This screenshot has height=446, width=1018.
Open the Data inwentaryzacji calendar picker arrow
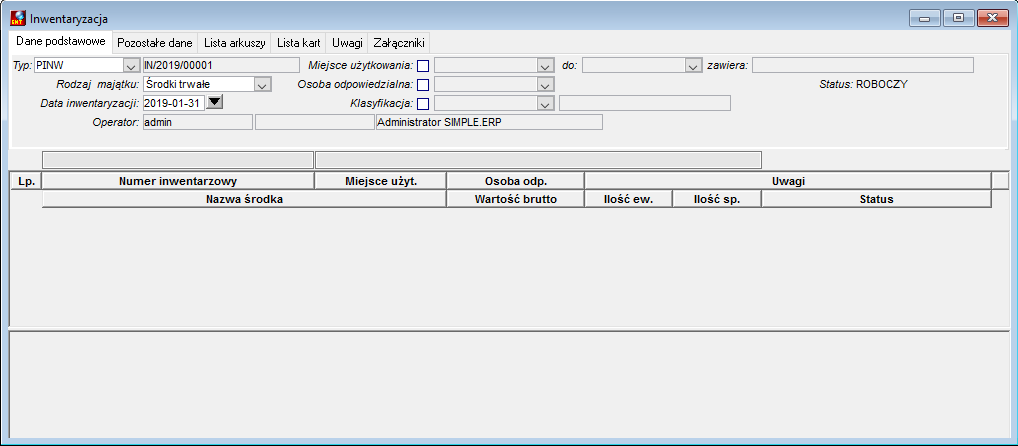click(x=214, y=102)
